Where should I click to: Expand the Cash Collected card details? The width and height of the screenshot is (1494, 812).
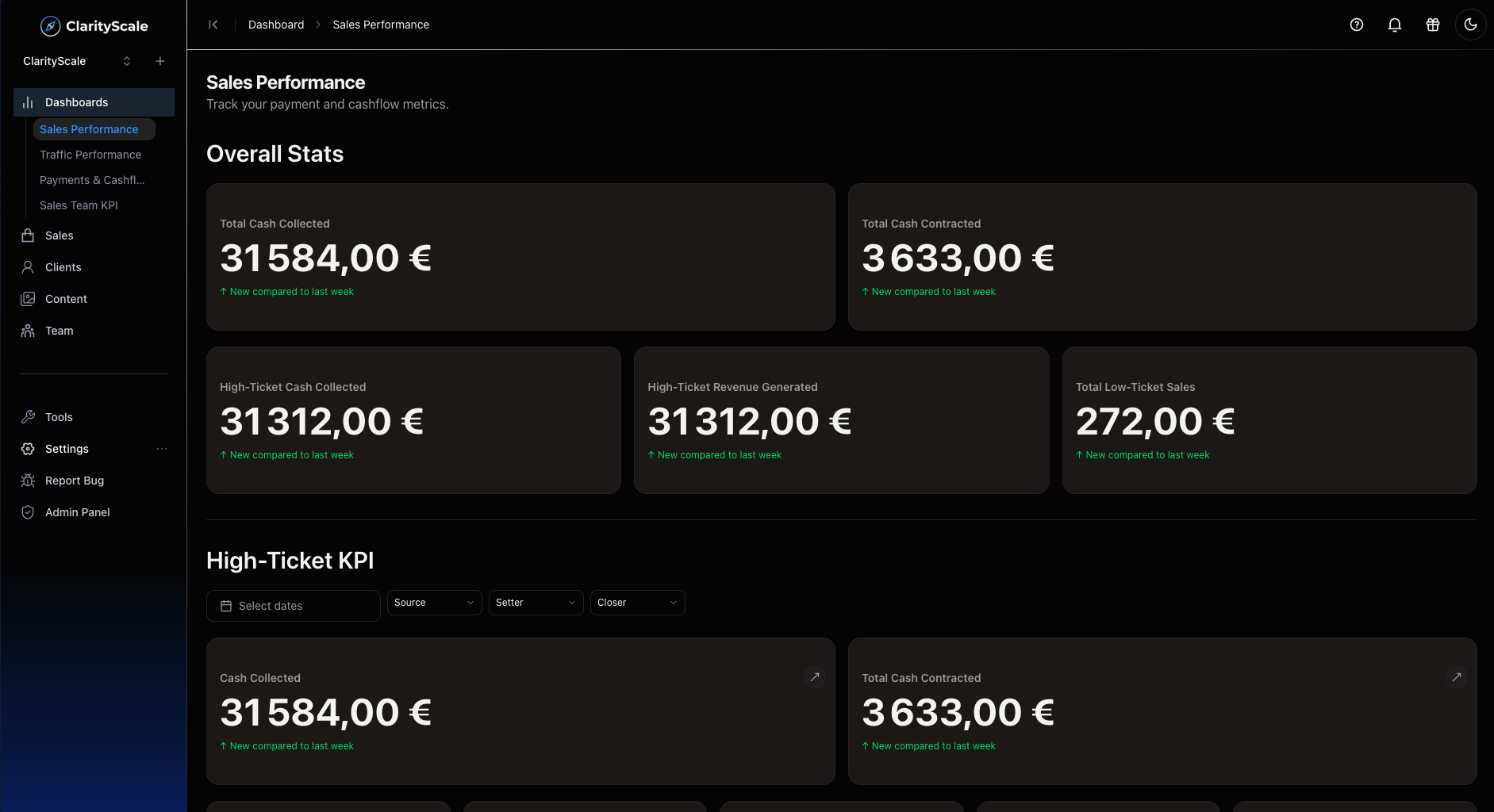pos(815,677)
